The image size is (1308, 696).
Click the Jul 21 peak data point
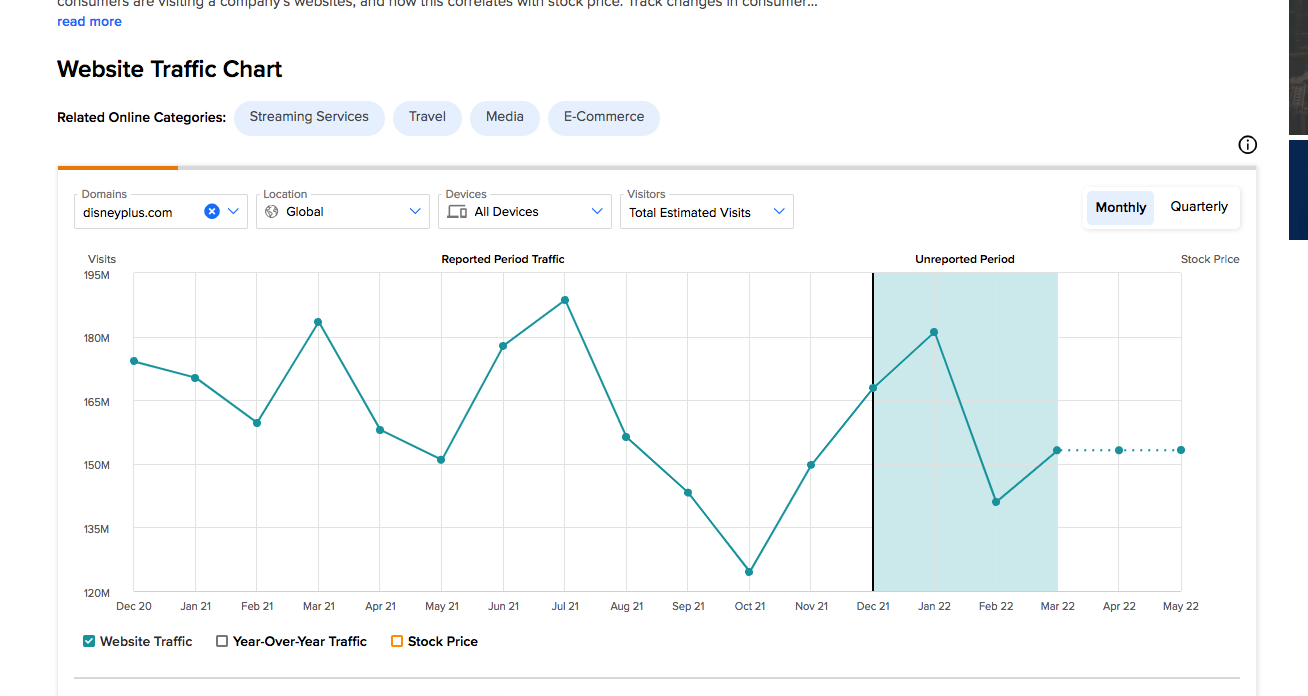click(565, 300)
